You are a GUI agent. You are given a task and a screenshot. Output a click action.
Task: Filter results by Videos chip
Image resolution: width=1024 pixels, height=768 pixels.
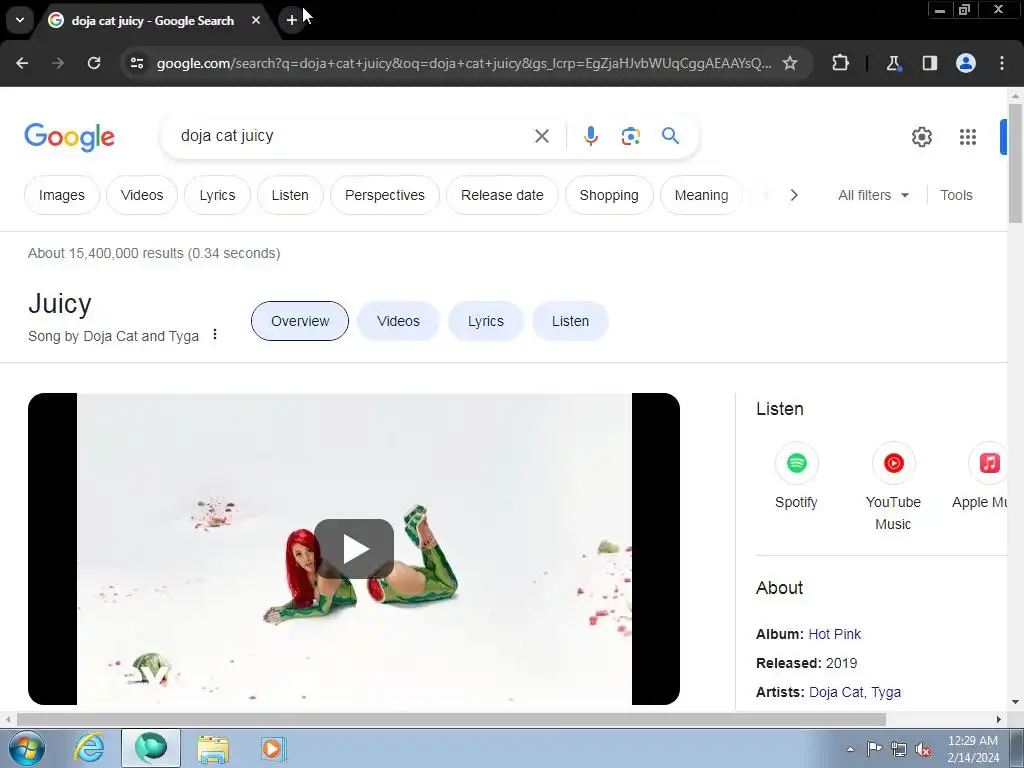tap(142, 195)
